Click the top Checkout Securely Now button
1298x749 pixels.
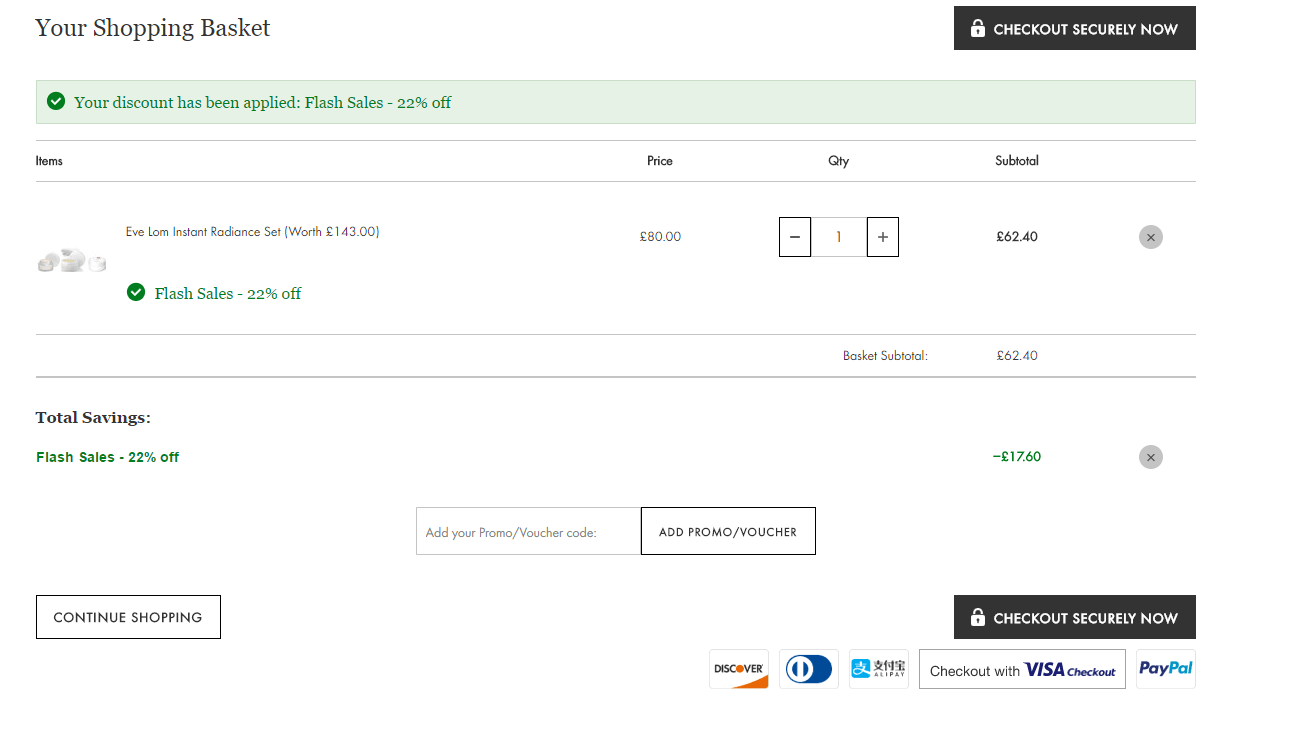click(1075, 28)
